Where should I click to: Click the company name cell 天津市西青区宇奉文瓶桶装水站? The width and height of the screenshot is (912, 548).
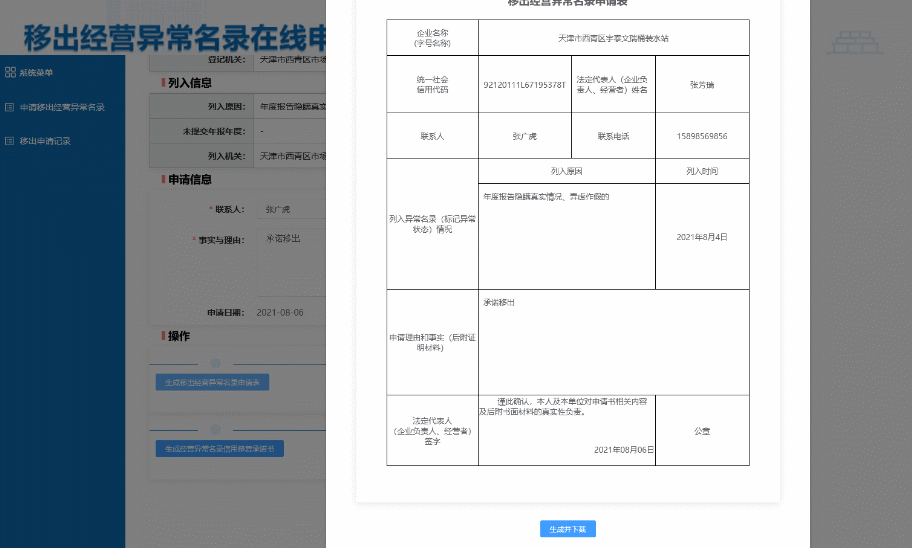pyautogui.click(x=613, y=37)
